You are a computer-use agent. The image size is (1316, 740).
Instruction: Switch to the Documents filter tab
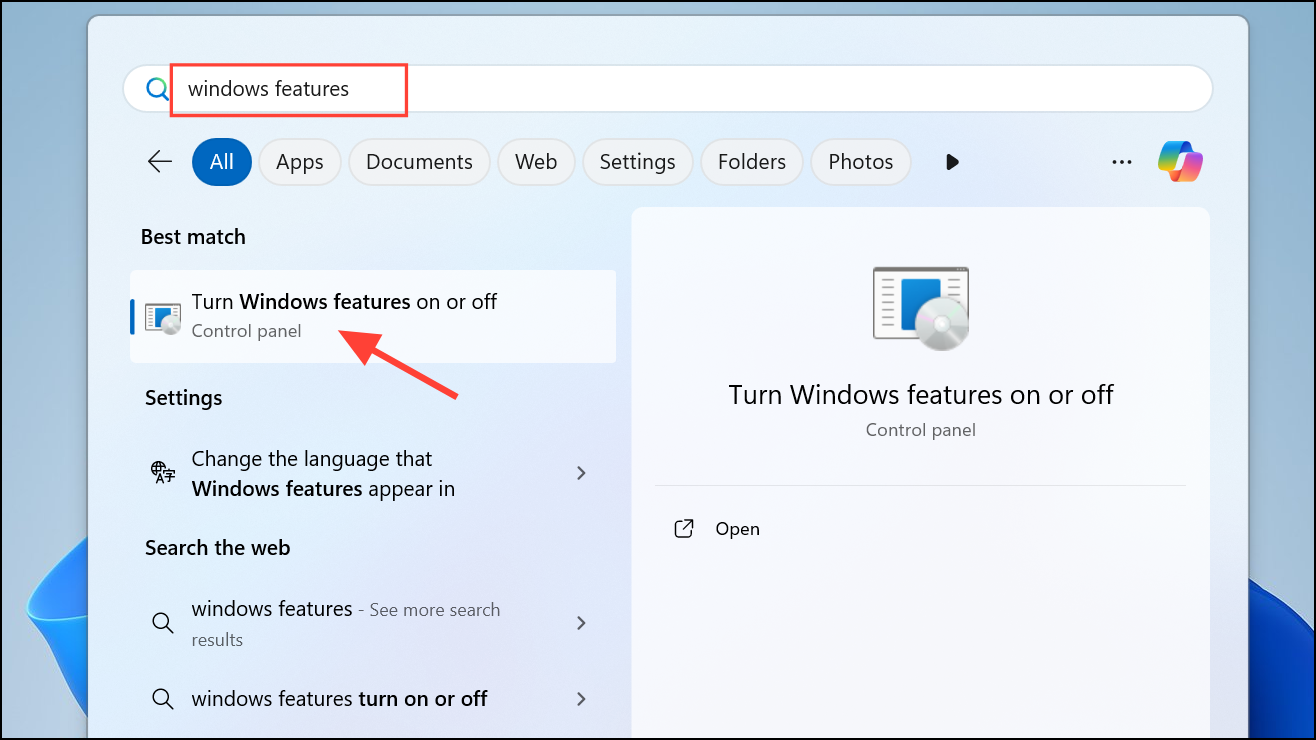point(419,162)
